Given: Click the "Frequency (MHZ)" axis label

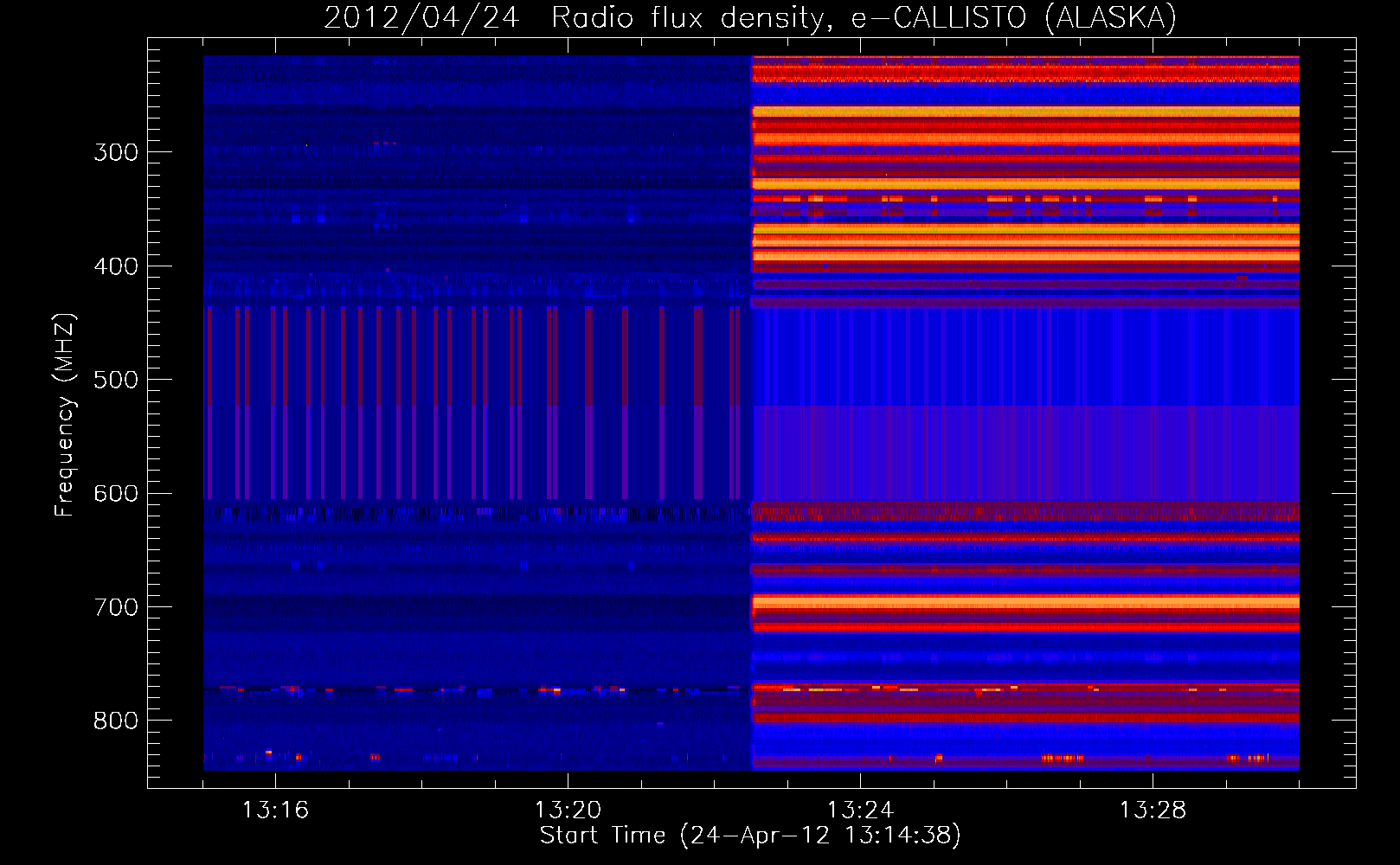Looking at the screenshot, I should (x=65, y=415).
